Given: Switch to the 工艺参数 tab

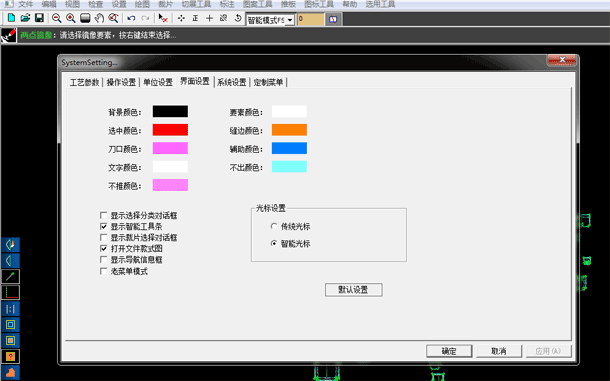Looking at the screenshot, I should click(84, 82).
